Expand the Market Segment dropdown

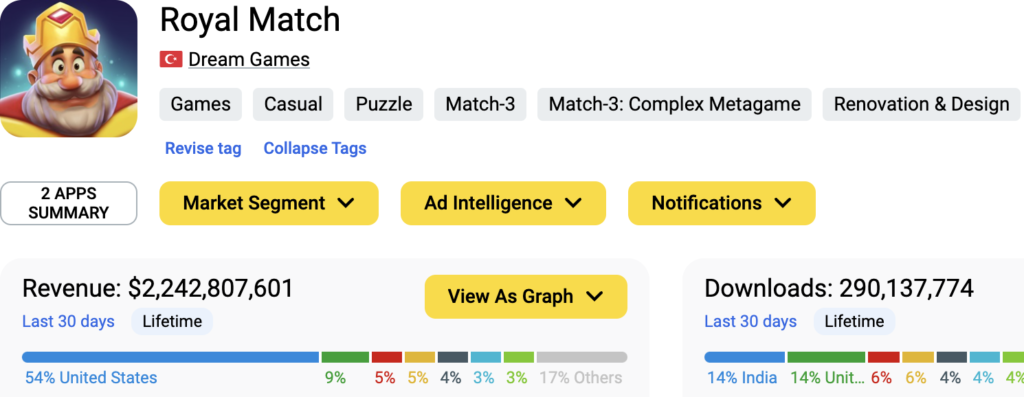269,203
